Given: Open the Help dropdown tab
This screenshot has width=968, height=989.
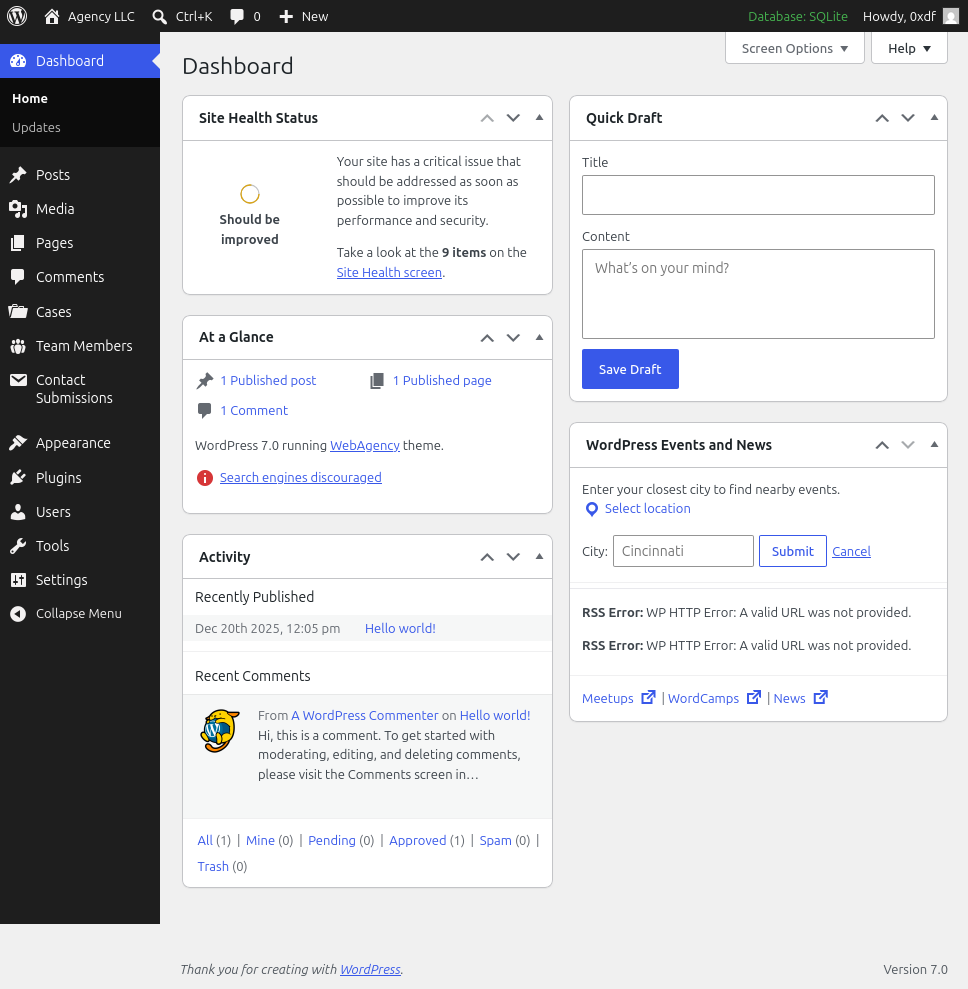Looking at the screenshot, I should 909,49.
